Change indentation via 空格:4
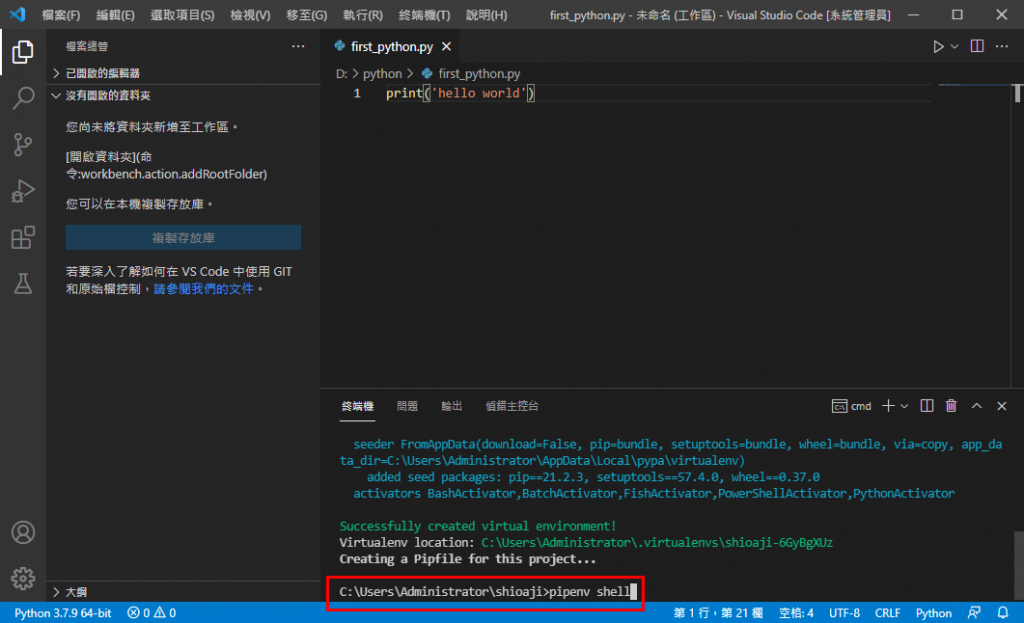The height and width of the screenshot is (623, 1024). click(796, 613)
